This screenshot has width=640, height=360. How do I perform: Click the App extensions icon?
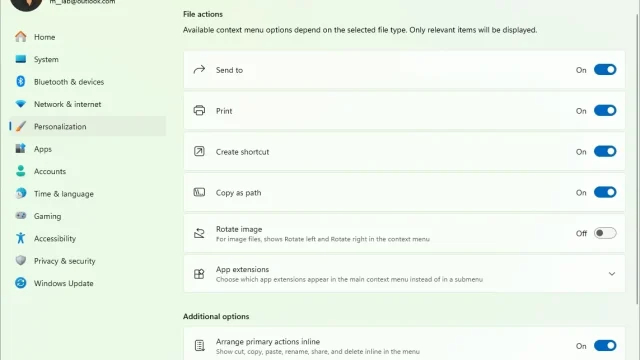pos(199,274)
